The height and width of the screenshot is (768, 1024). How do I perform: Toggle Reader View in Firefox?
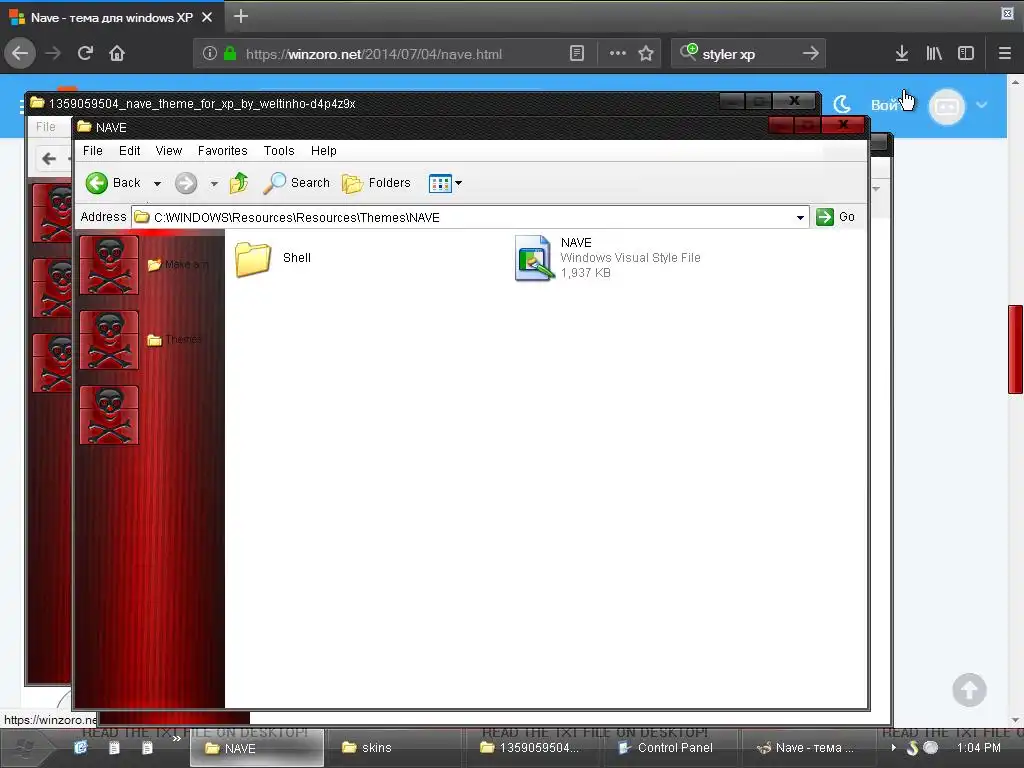click(x=577, y=54)
